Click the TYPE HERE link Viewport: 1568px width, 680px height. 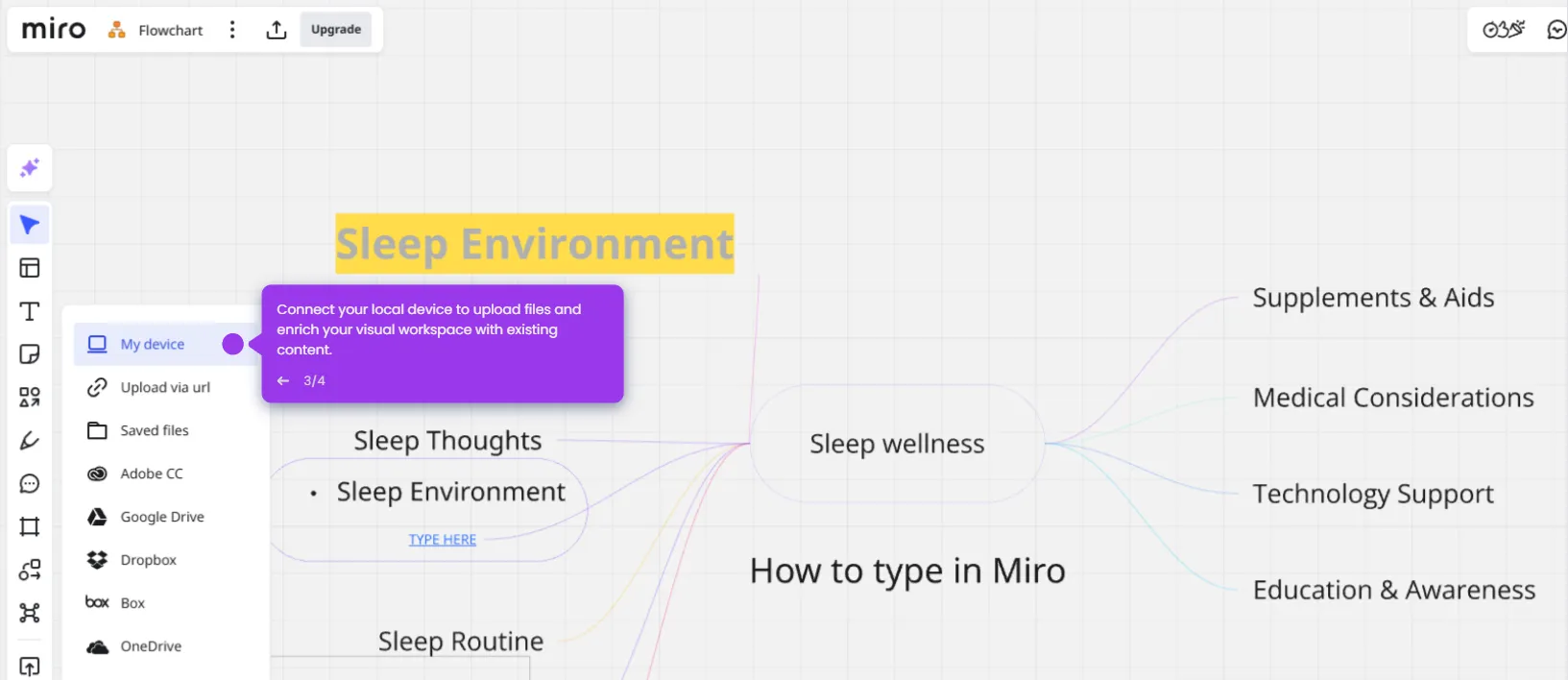[x=443, y=540]
